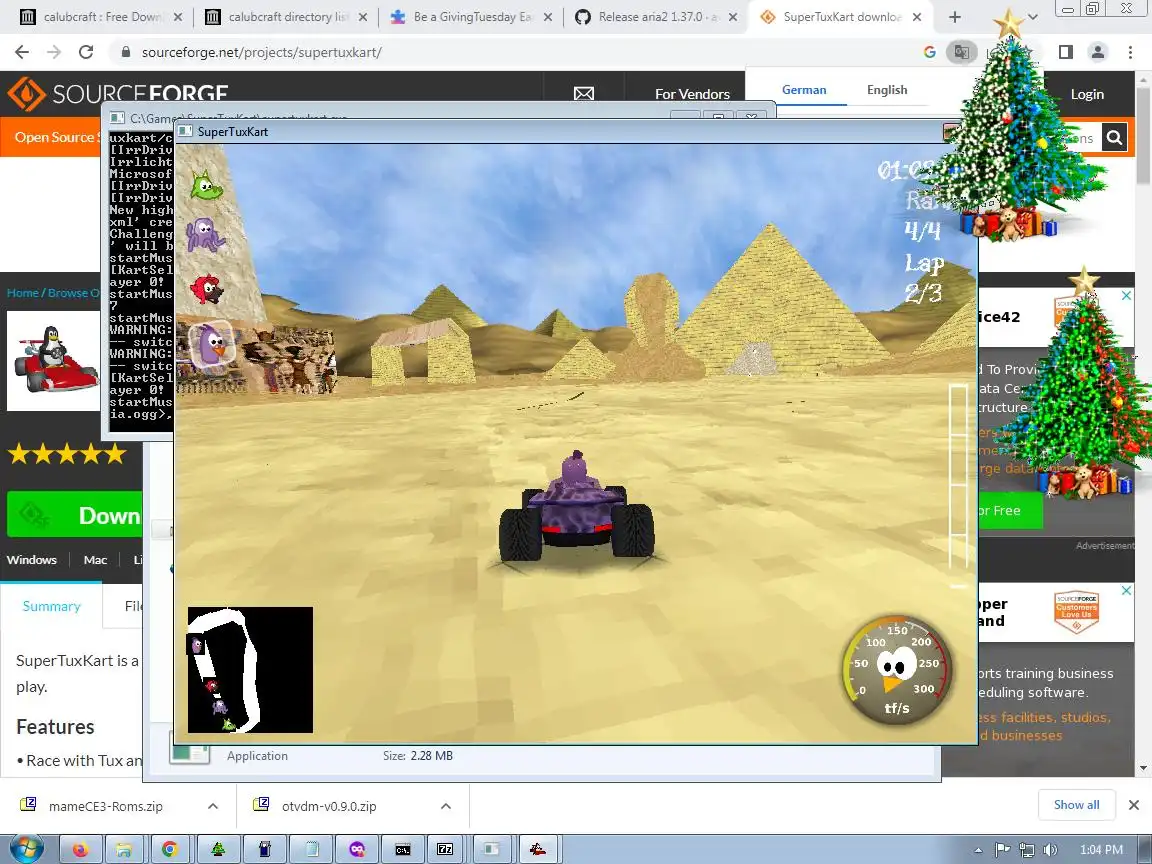Select the Windows platform link

point(32,560)
